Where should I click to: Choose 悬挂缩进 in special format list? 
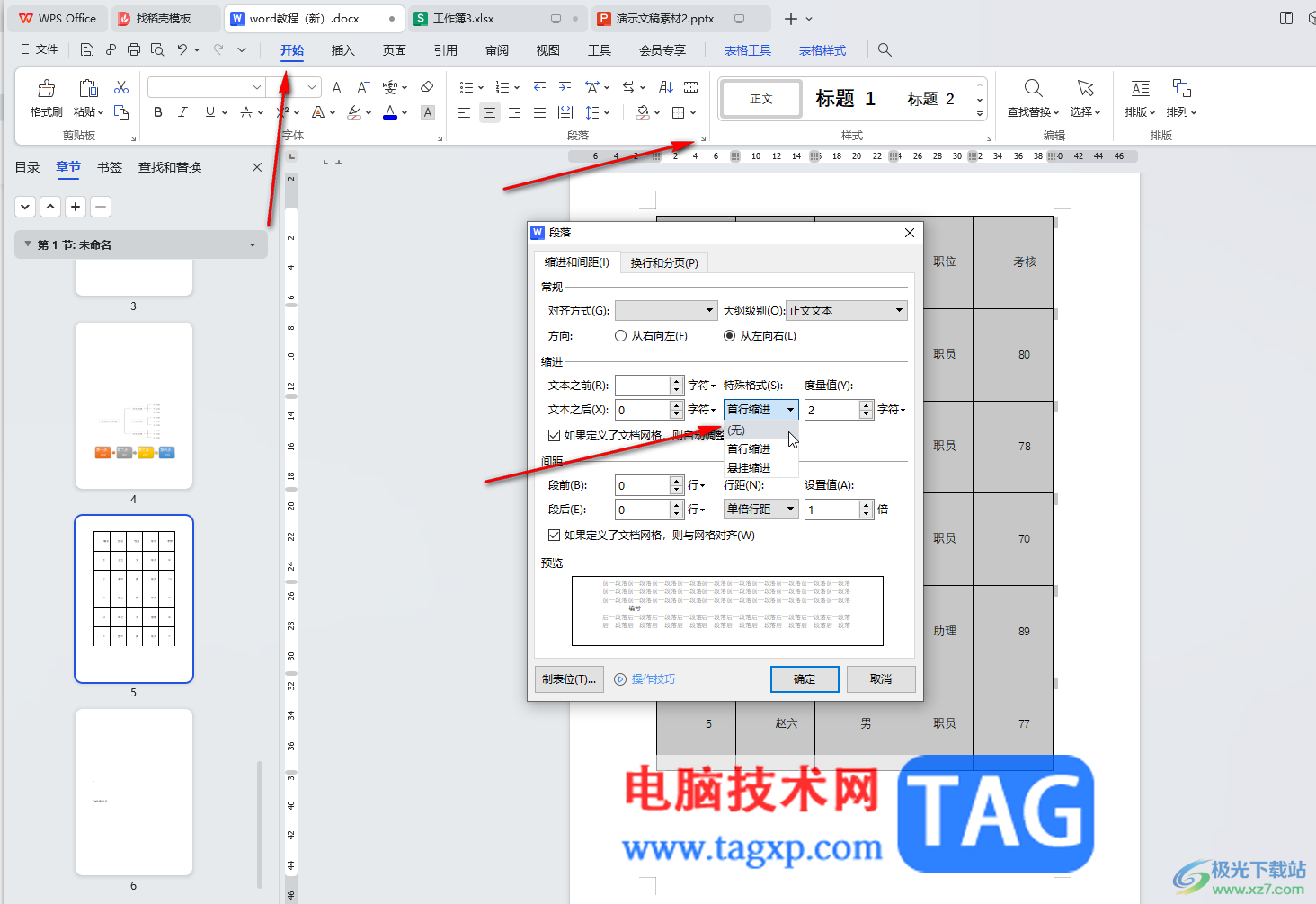[760, 467]
